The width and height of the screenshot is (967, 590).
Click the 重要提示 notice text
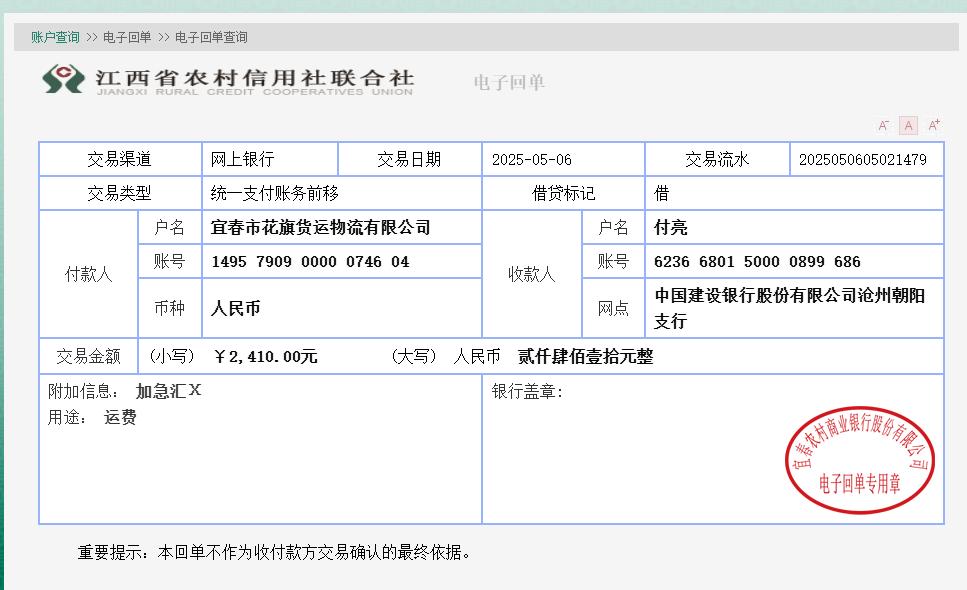coord(274,552)
